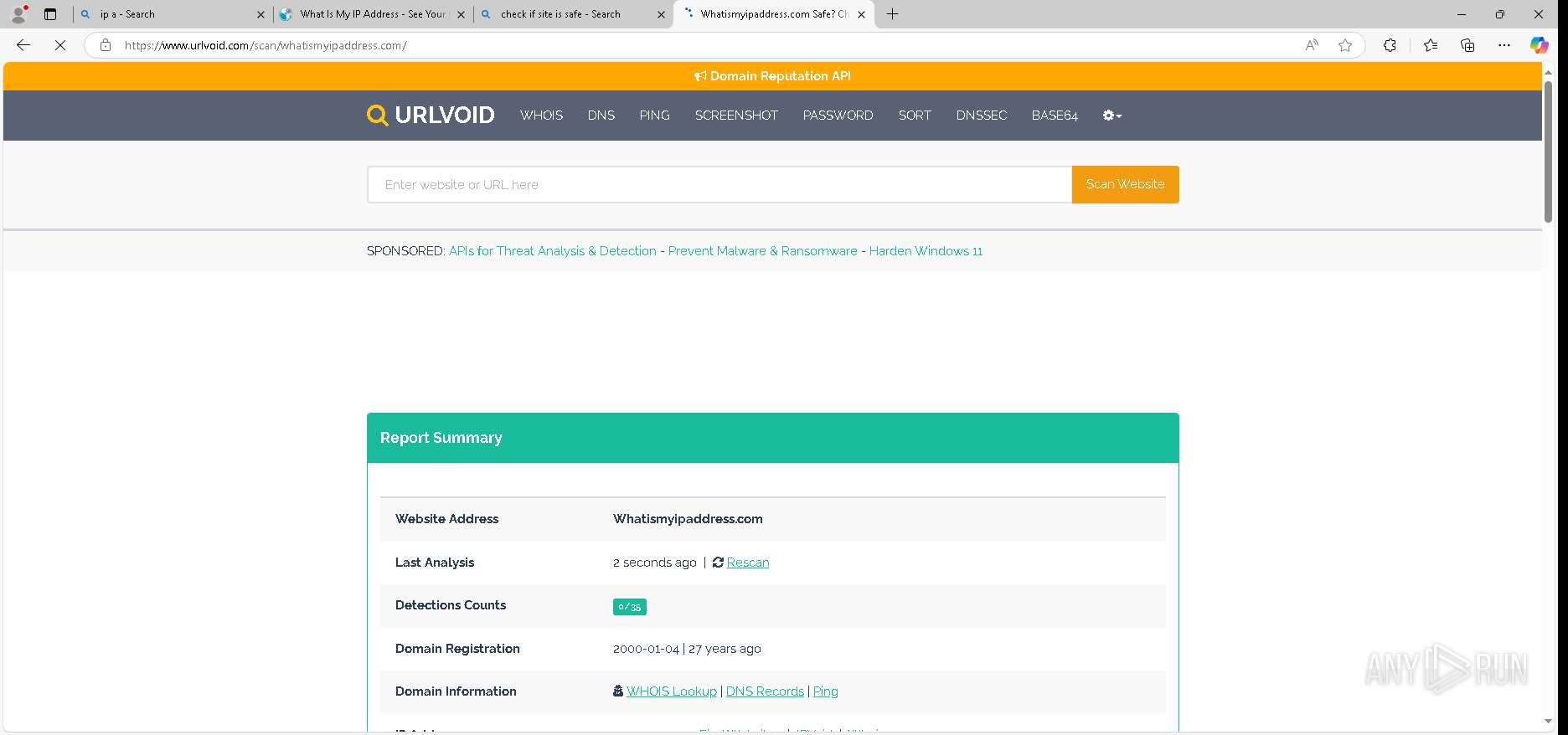The width and height of the screenshot is (1568, 735).
Task: Select the Whatismyipaddress.com website address value
Action: pos(688,519)
